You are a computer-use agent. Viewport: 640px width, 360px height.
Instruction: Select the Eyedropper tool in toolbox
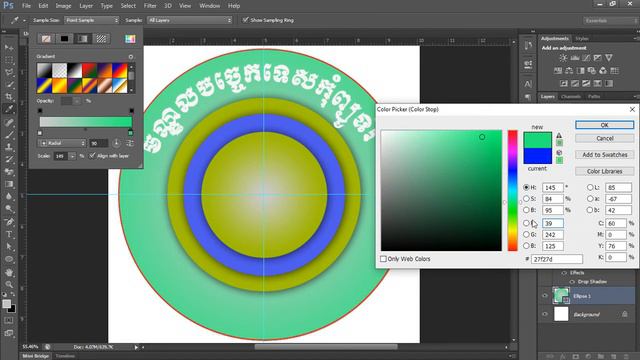(x=9, y=109)
